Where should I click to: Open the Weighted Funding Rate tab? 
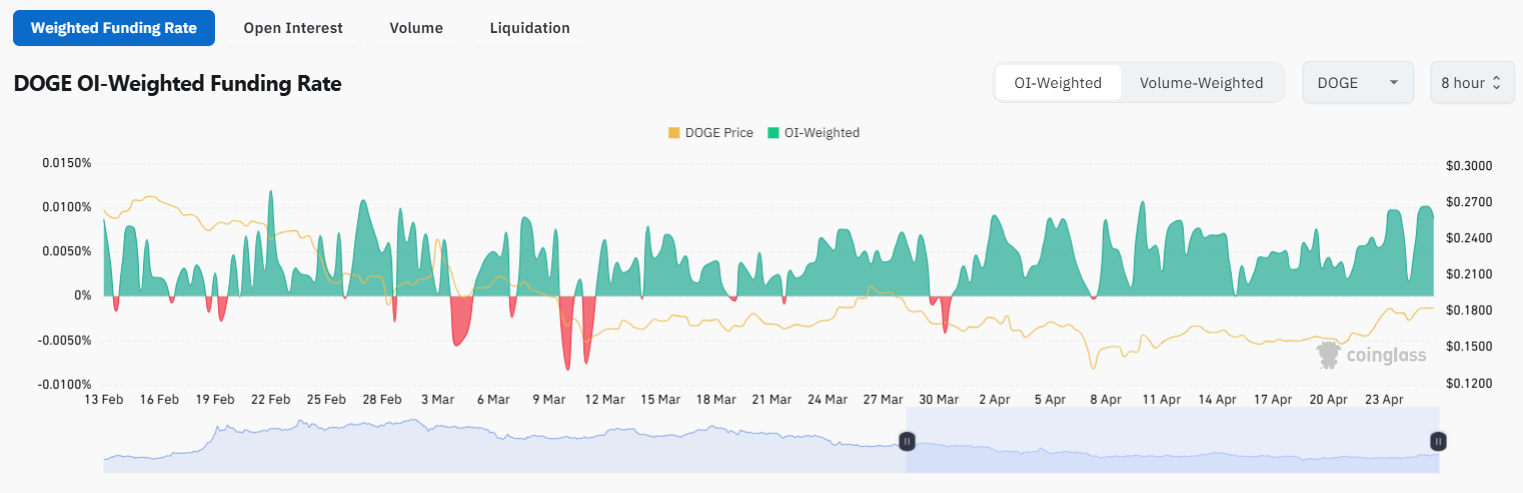click(x=114, y=28)
